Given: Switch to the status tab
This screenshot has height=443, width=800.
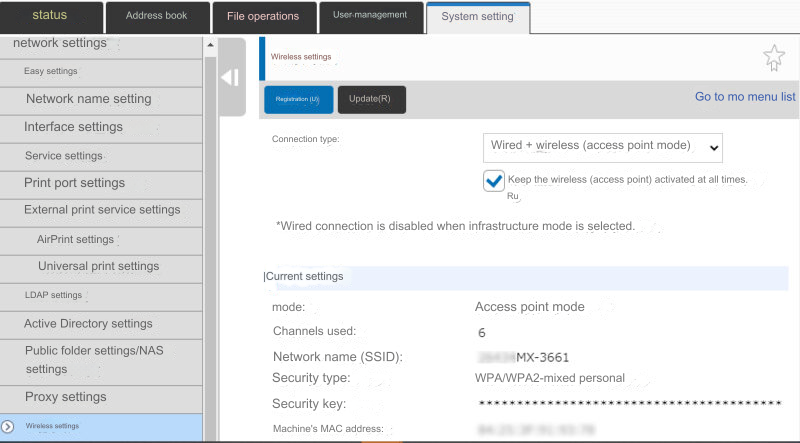Looking at the screenshot, I should 50,16.
